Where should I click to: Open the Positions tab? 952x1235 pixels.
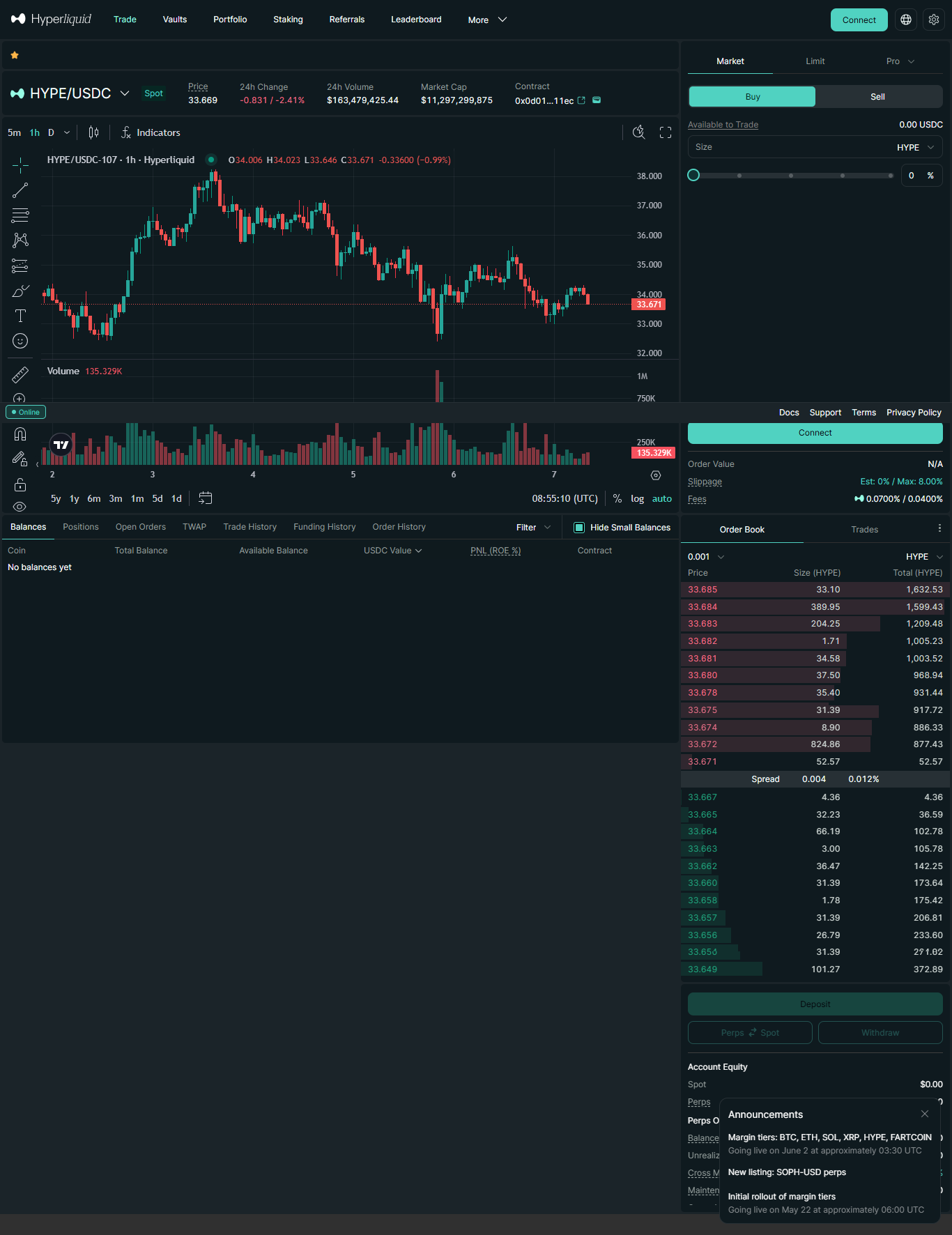click(81, 527)
